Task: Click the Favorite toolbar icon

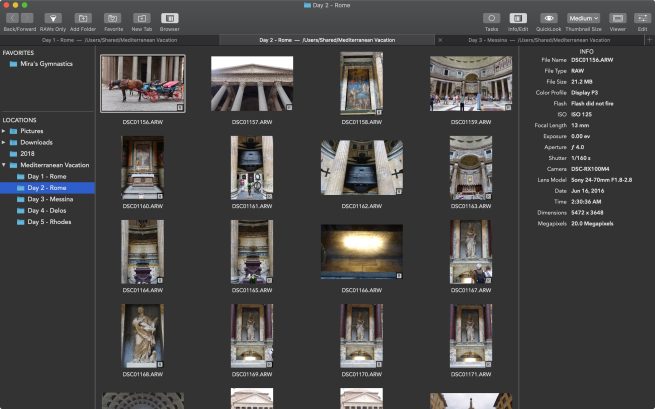Action: pos(113,18)
